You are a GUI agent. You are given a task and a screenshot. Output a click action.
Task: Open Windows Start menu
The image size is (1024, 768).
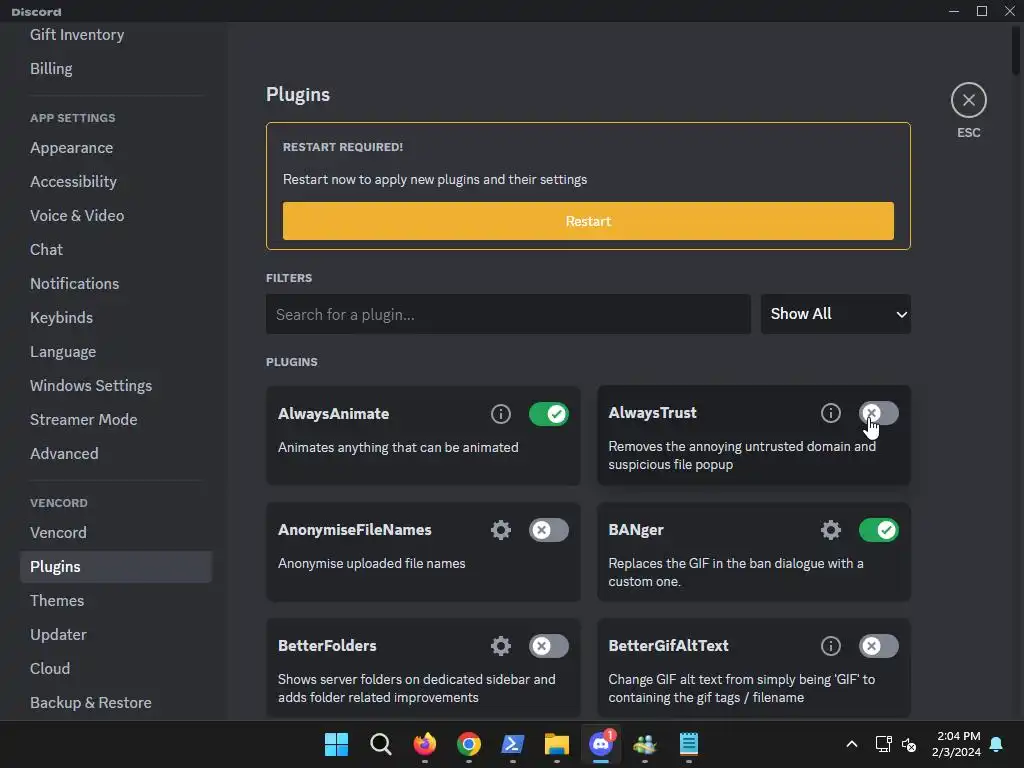pos(336,744)
